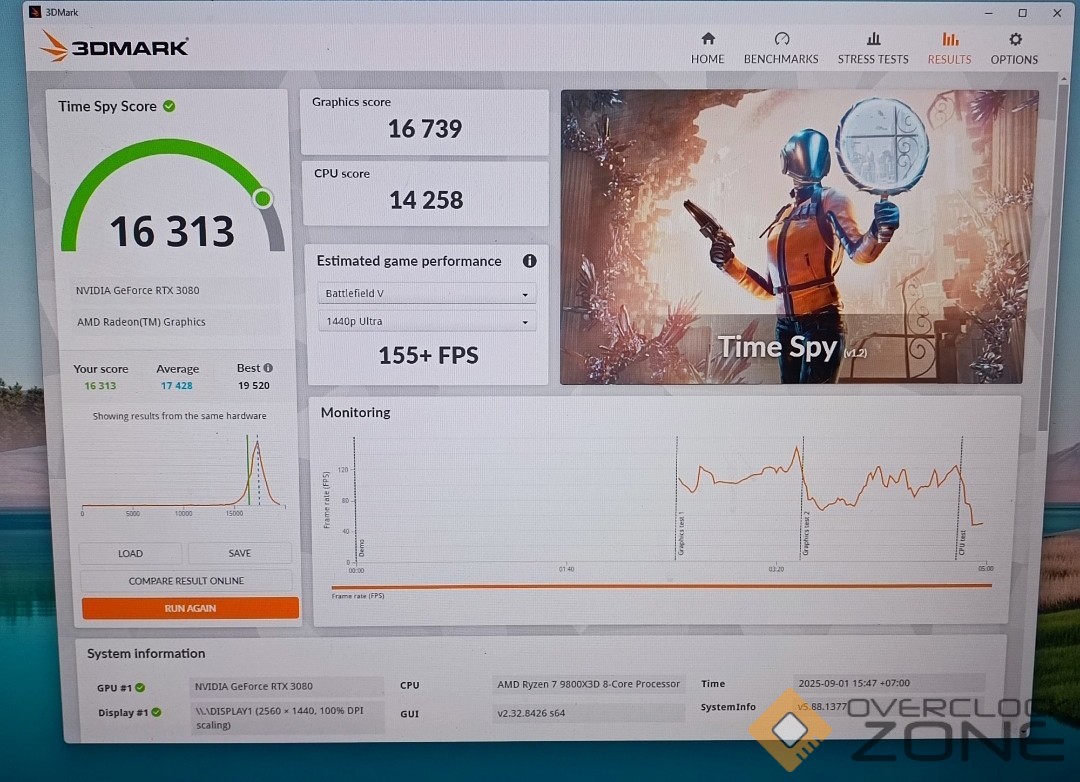Screen dimensions: 1080x782
Task: Click the orange frame rate timeline bar
Action: (661, 586)
